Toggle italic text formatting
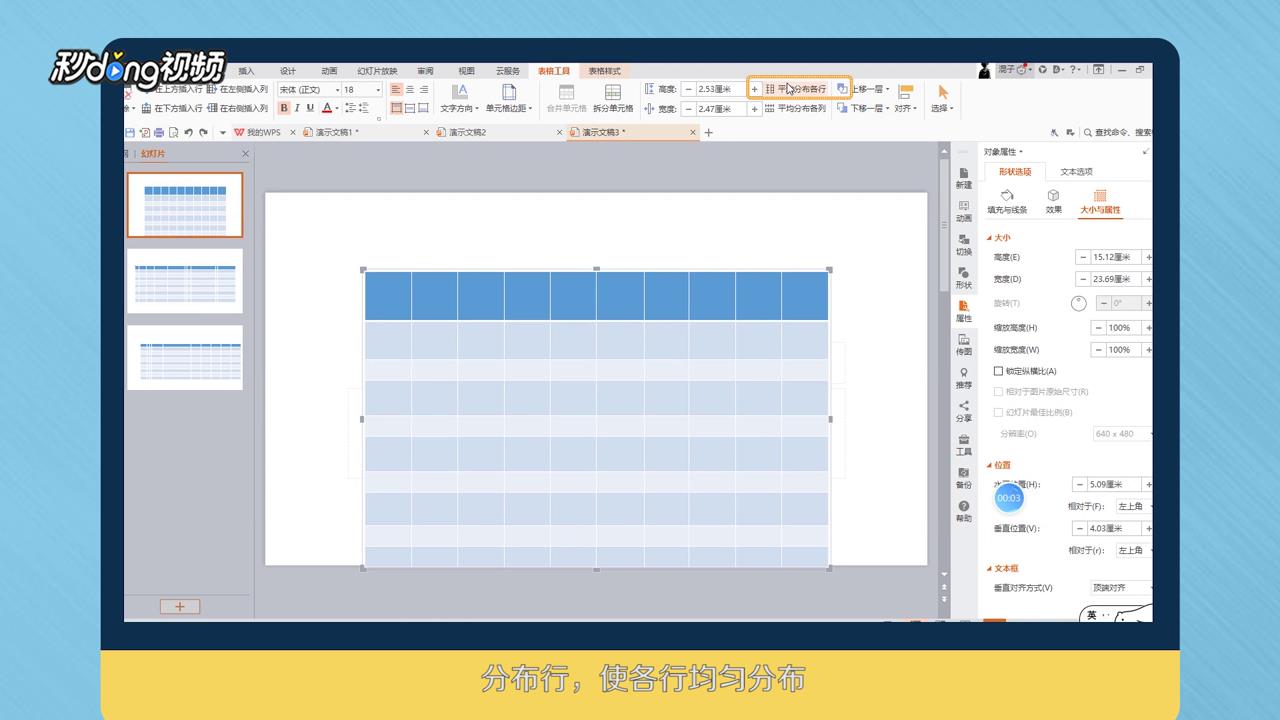The height and width of the screenshot is (720, 1280). [297, 108]
